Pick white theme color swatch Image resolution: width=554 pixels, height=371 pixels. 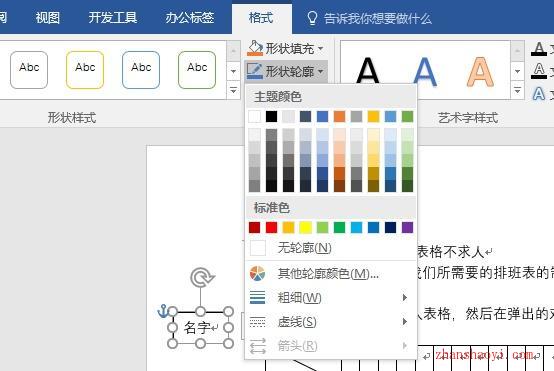(254, 116)
